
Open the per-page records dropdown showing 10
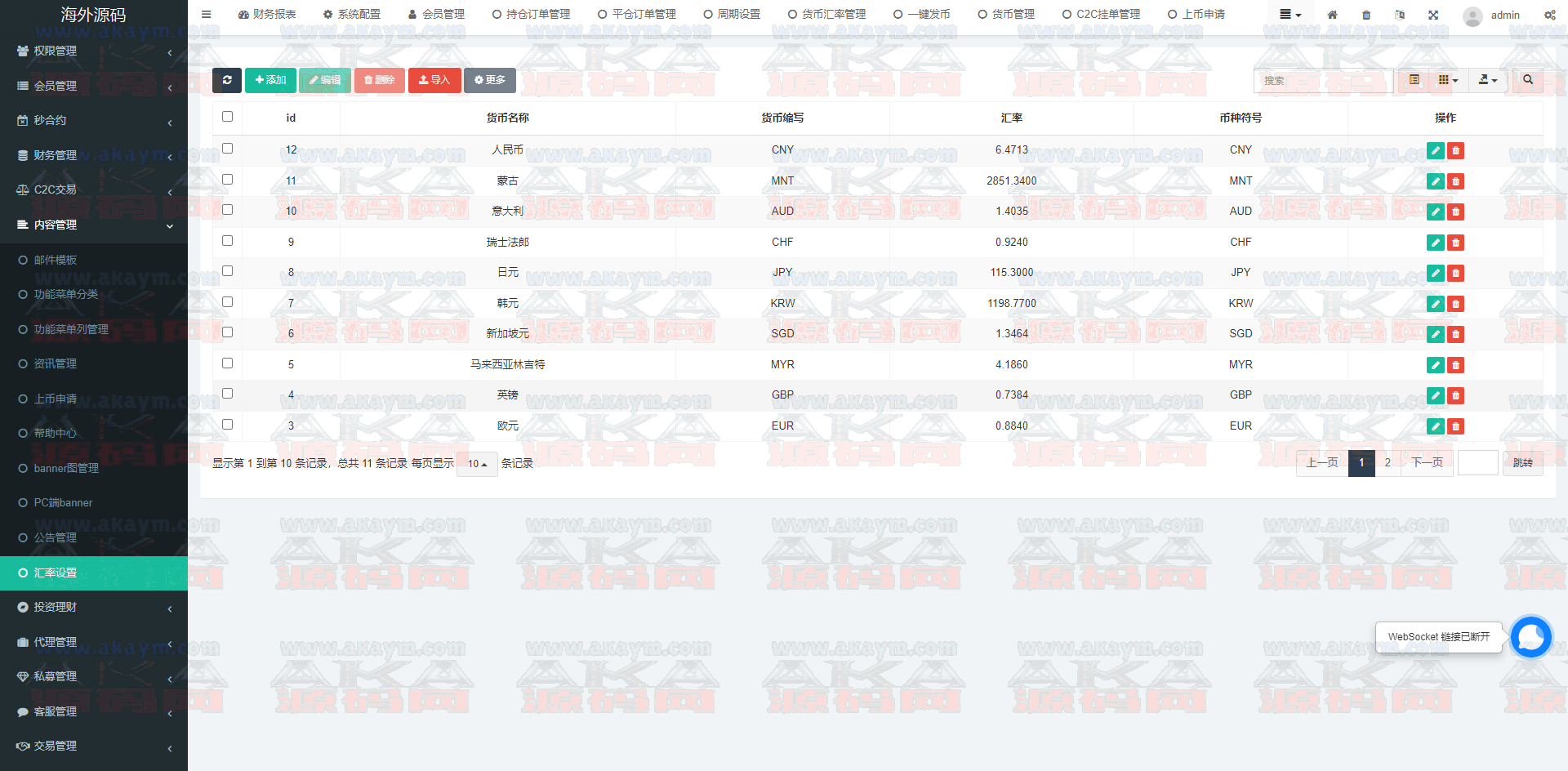coord(477,464)
